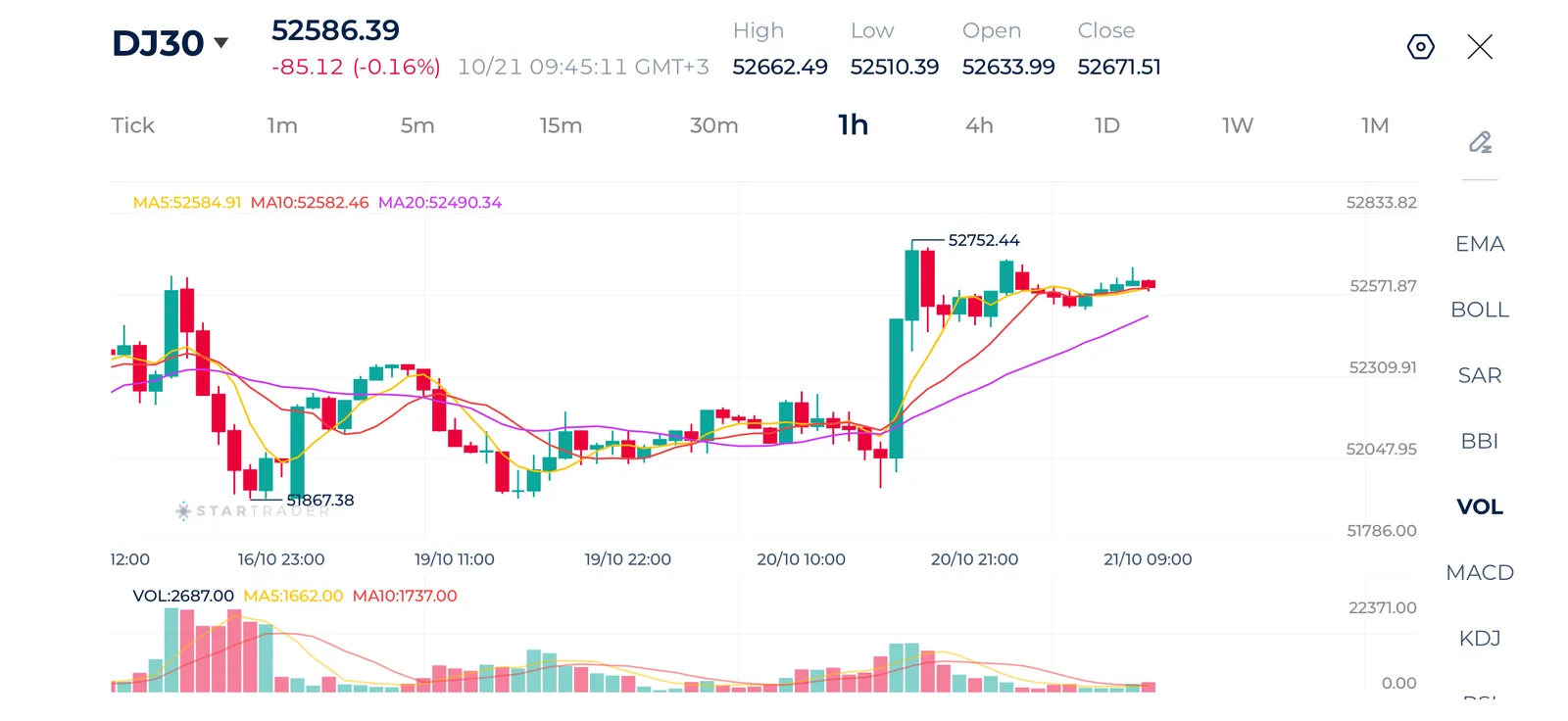Open chart settings hexagon icon
Screen dimensions: 1568x721
pos(1420,46)
